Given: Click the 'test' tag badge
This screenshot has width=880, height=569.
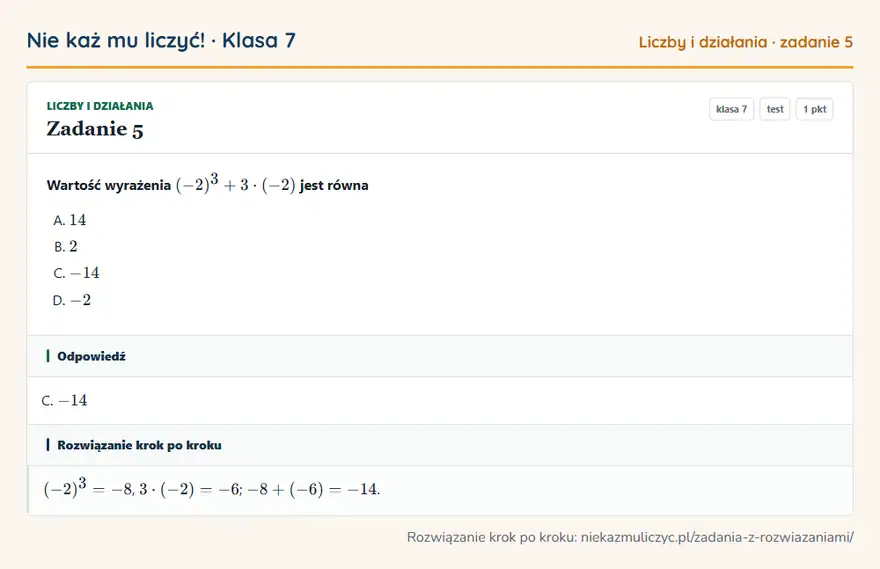Looking at the screenshot, I should click(x=774, y=109).
